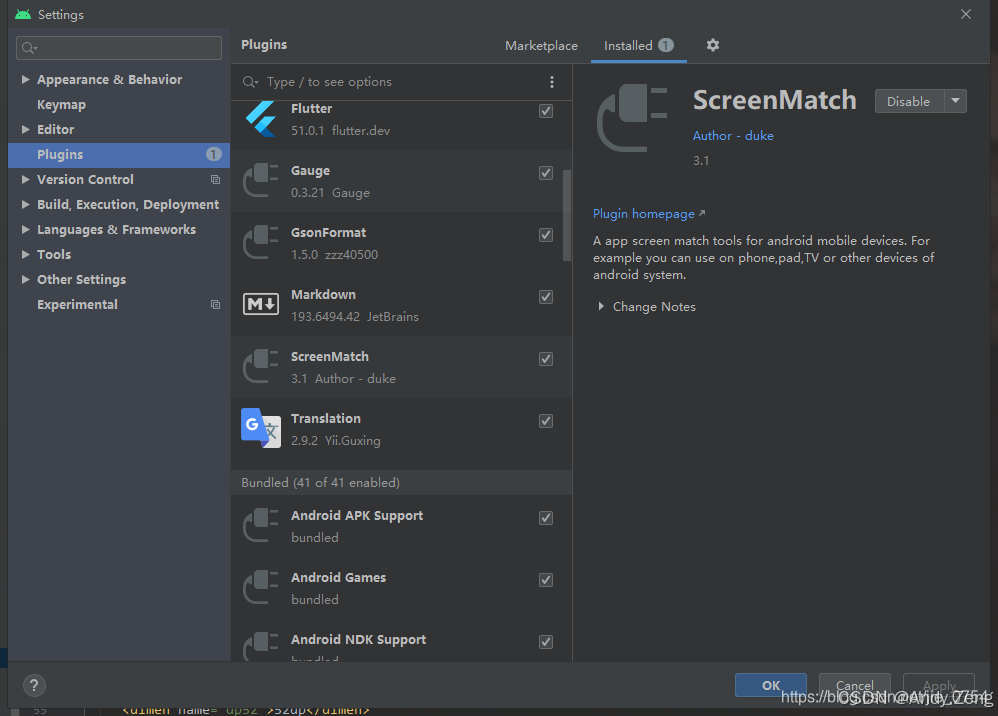
Task: Select the Translation plugin icon
Action: coord(260,428)
